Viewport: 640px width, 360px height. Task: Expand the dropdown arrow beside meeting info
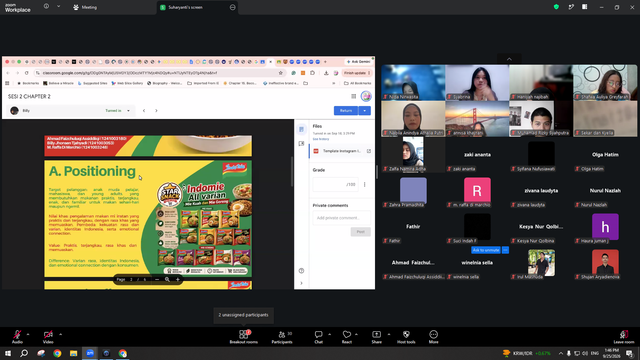click(58, 7)
